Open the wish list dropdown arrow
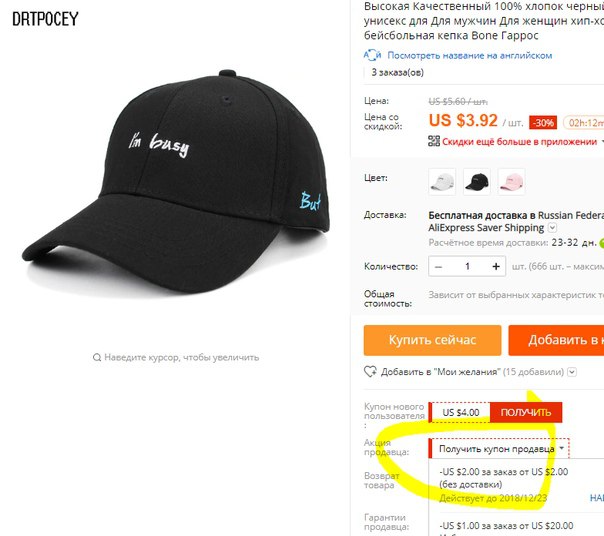 tap(572, 372)
